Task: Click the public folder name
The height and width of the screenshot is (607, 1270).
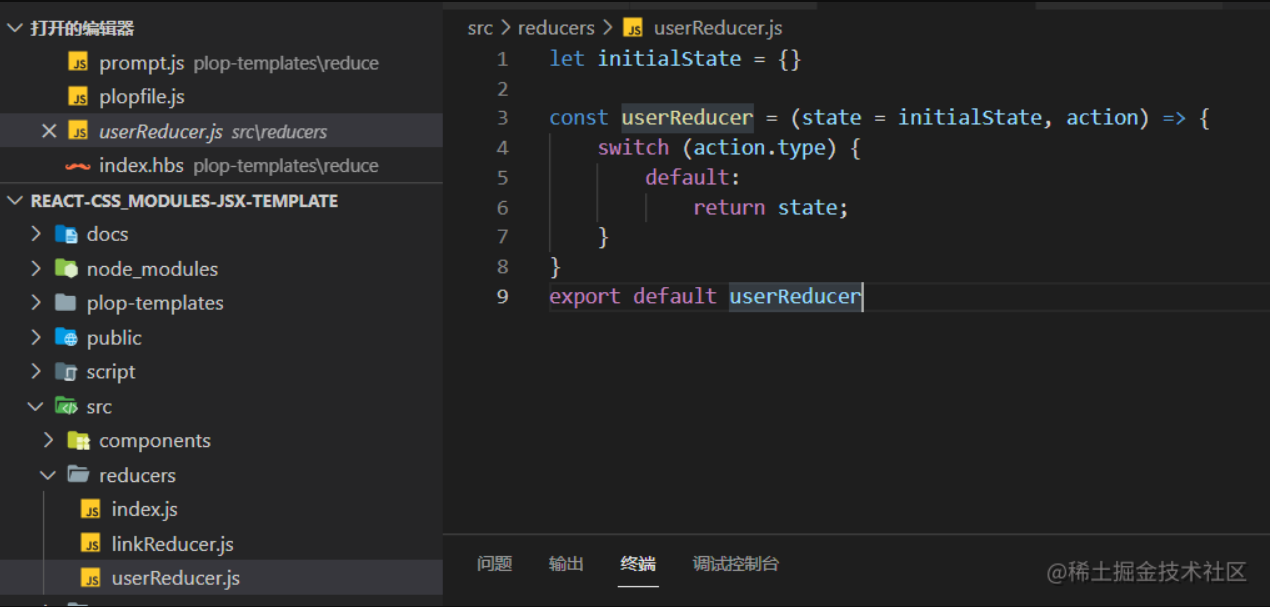Action: pyautogui.click(x=114, y=338)
